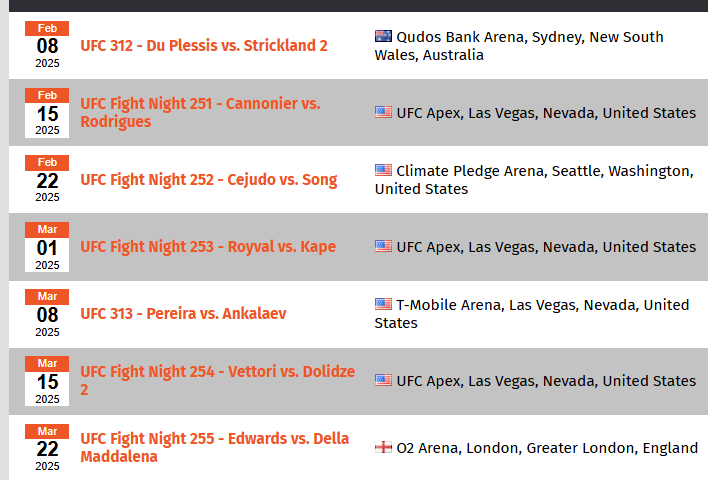
Task: Click the US flag in the Feb 15 row
Action: [x=383, y=113]
